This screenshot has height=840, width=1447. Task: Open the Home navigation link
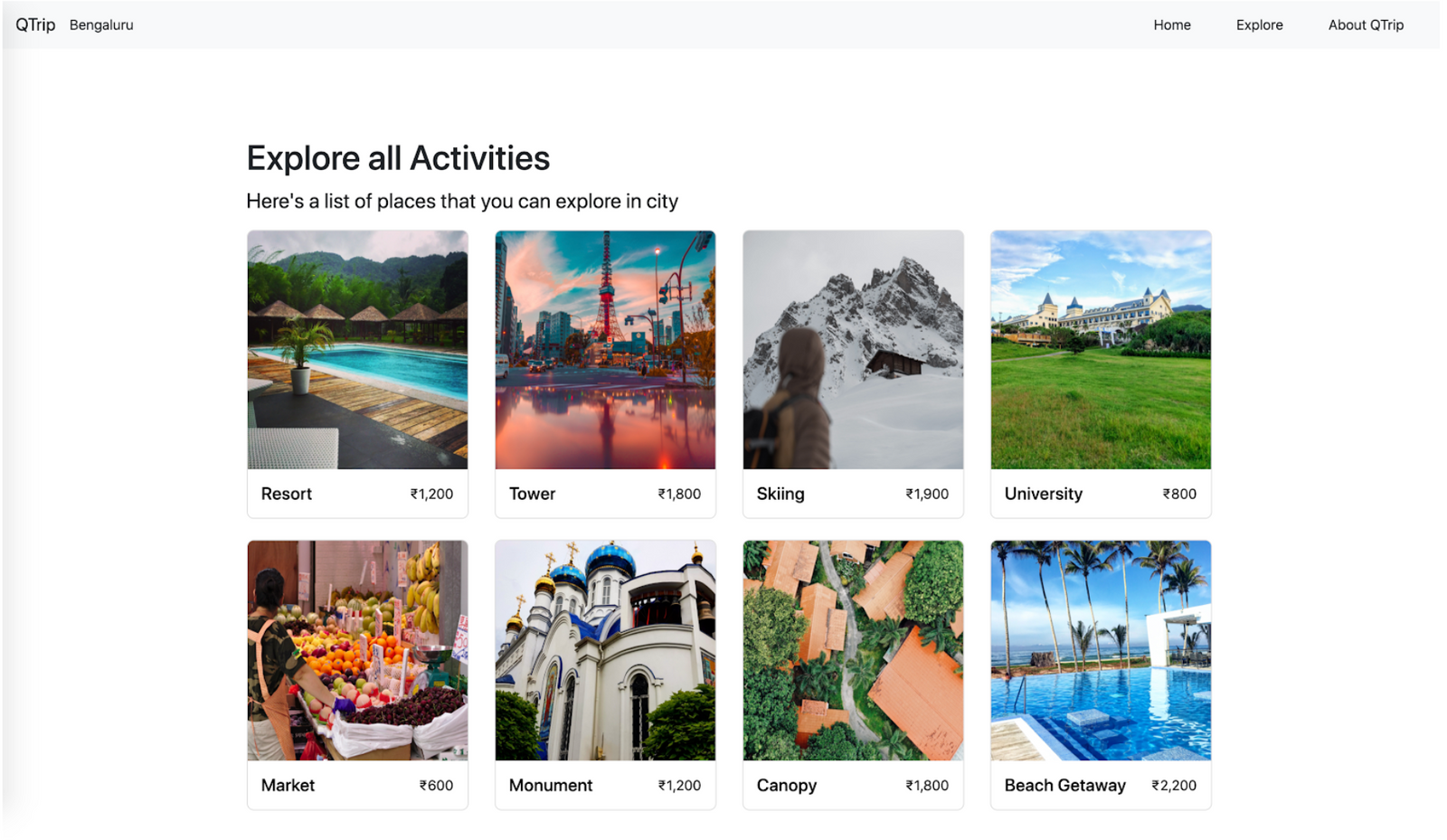pyautogui.click(x=1171, y=25)
